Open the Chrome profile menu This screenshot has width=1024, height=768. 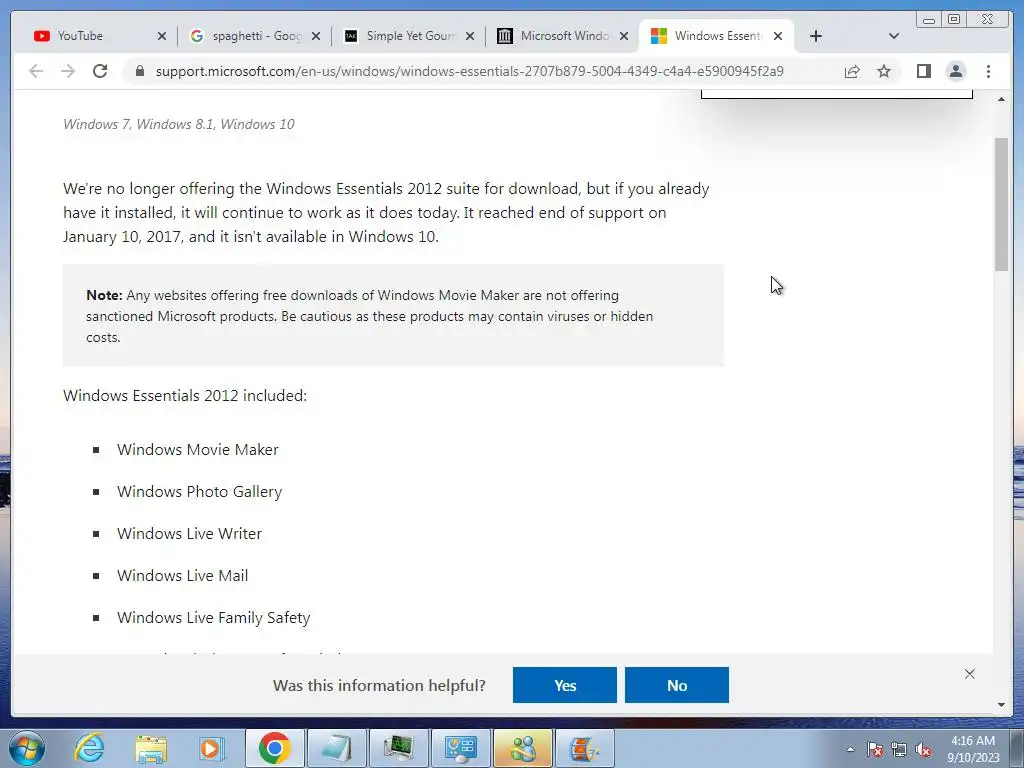click(955, 71)
